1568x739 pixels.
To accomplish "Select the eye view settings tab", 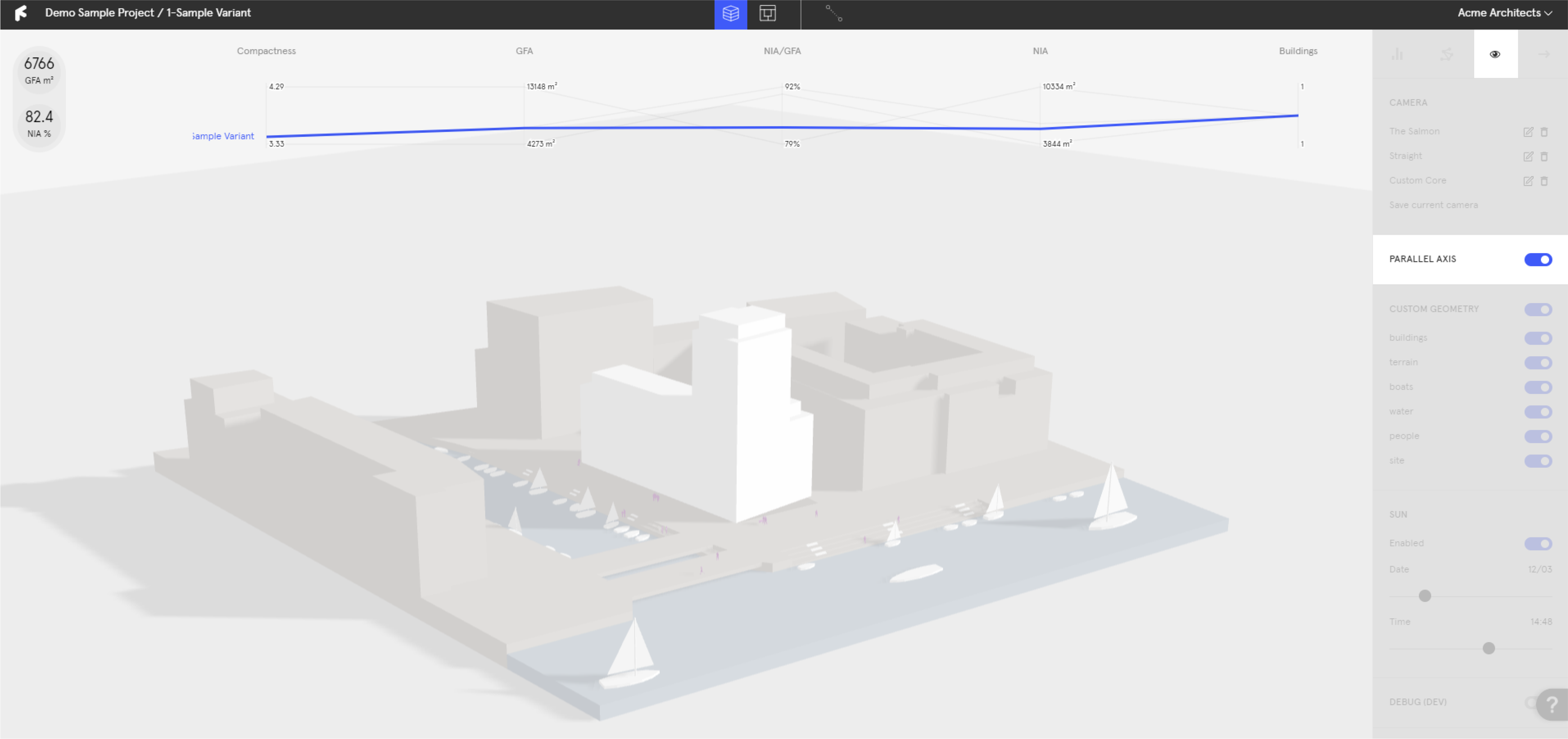I will 1495,54.
